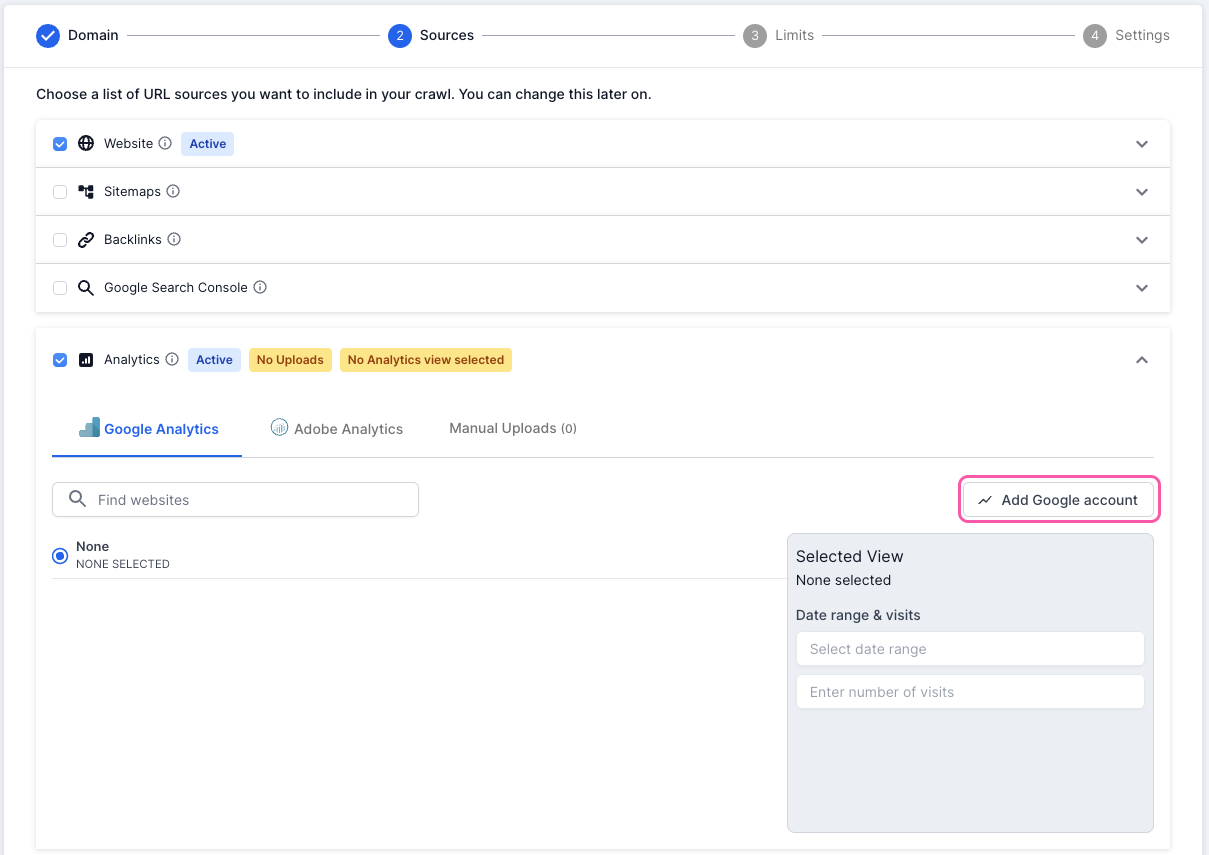Click the Active badge next to Analytics
The width and height of the screenshot is (1209, 855).
(x=214, y=360)
